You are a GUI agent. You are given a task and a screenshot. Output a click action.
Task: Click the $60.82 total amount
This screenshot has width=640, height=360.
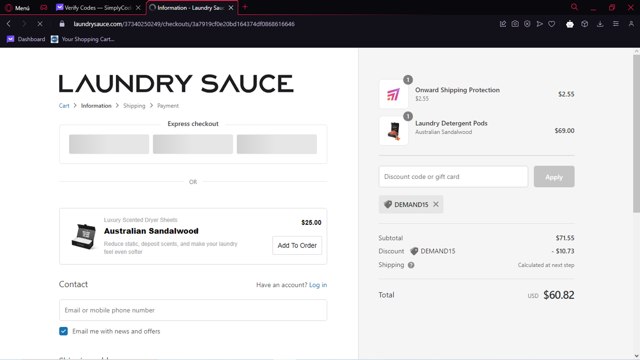point(558,295)
